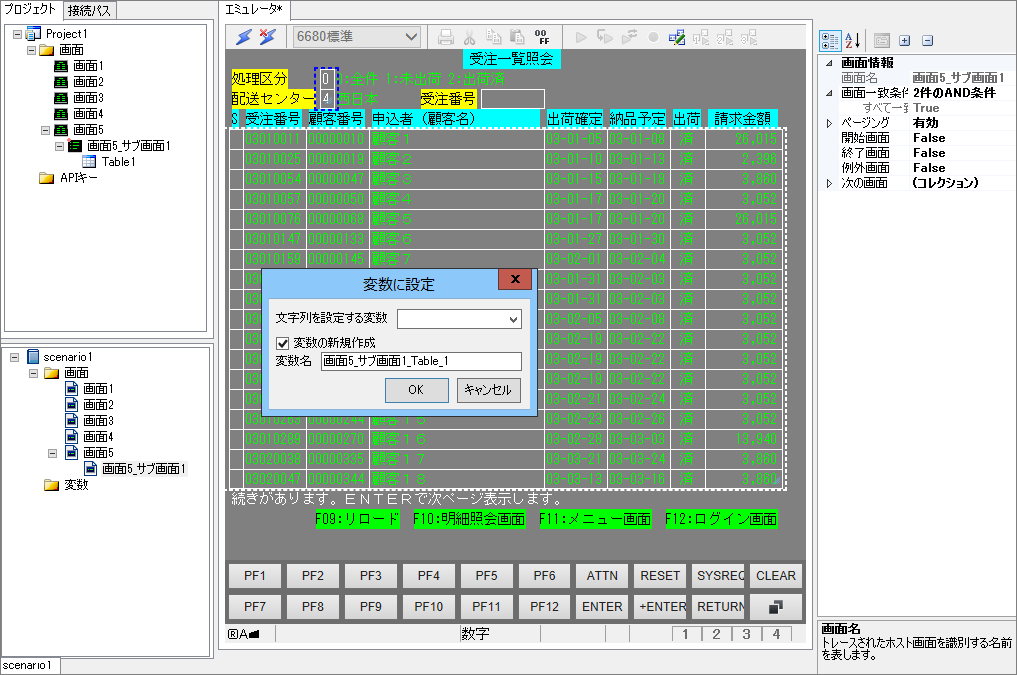Image resolution: width=1017 pixels, height=675 pixels.
Task: Click the 変数名 text field
Action: (x=421, y=361)
